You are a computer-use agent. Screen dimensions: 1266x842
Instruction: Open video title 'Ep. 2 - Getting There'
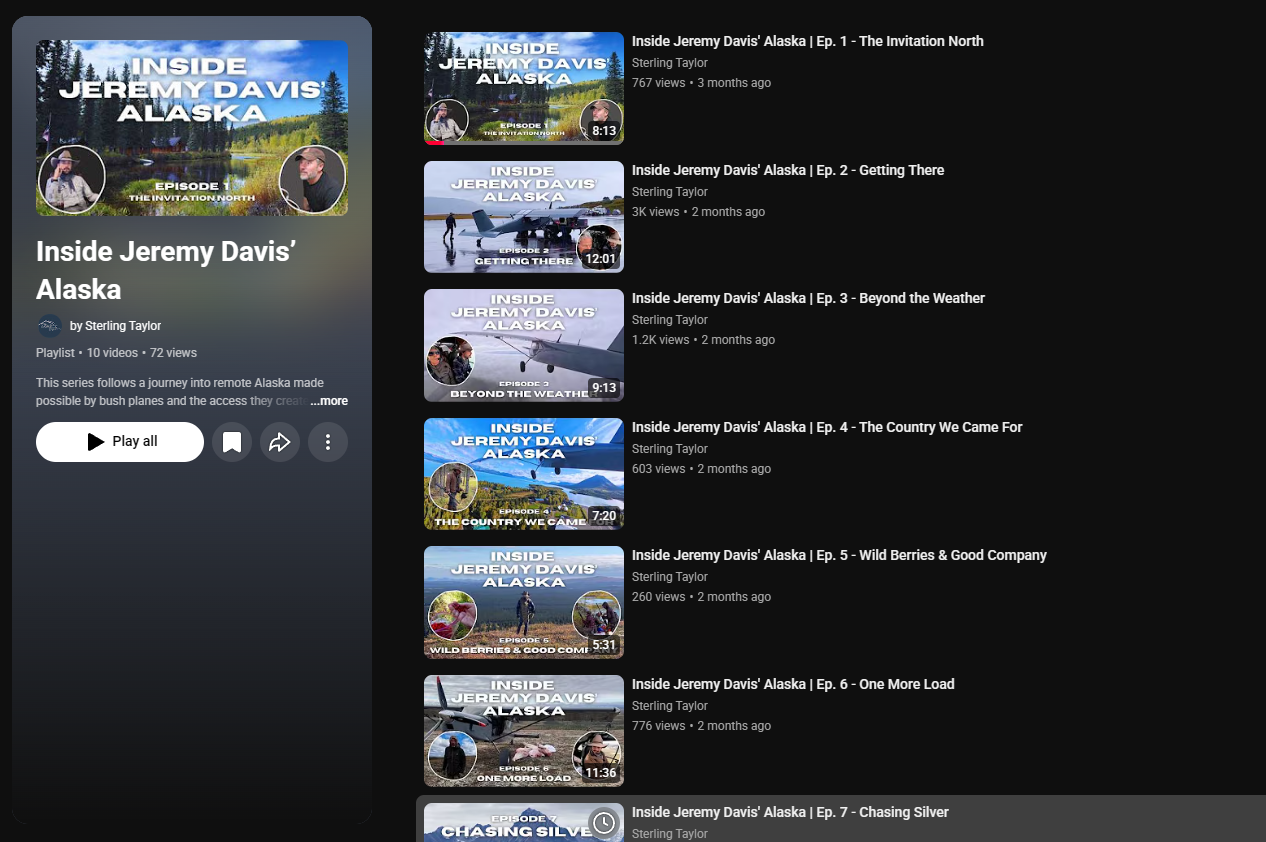(x=788, y=170)
